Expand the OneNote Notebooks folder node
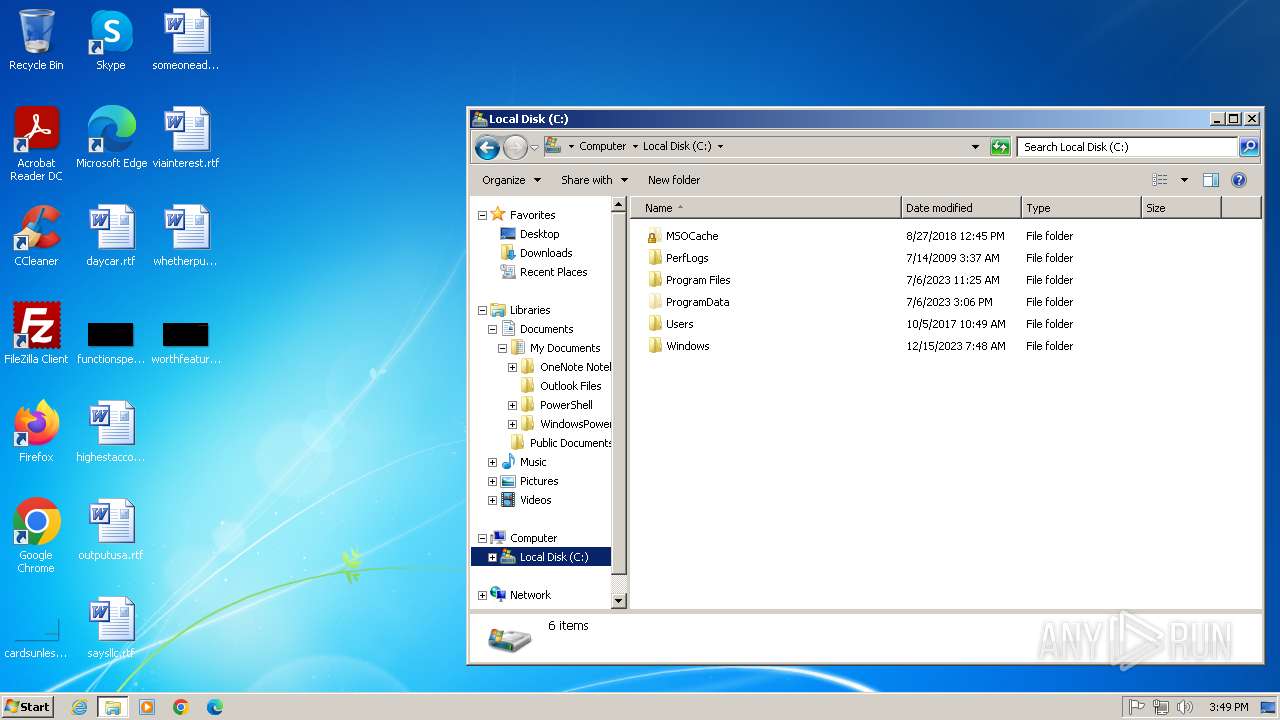1280x720 pixels. [512, 367]
